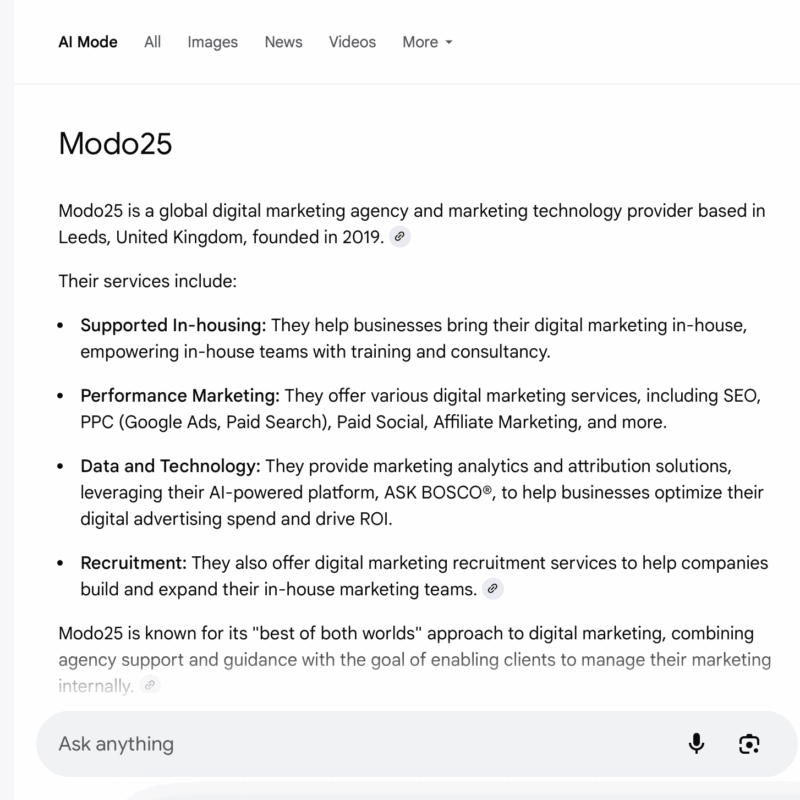Click the faded link icon after "internally"

coord(149,685)
